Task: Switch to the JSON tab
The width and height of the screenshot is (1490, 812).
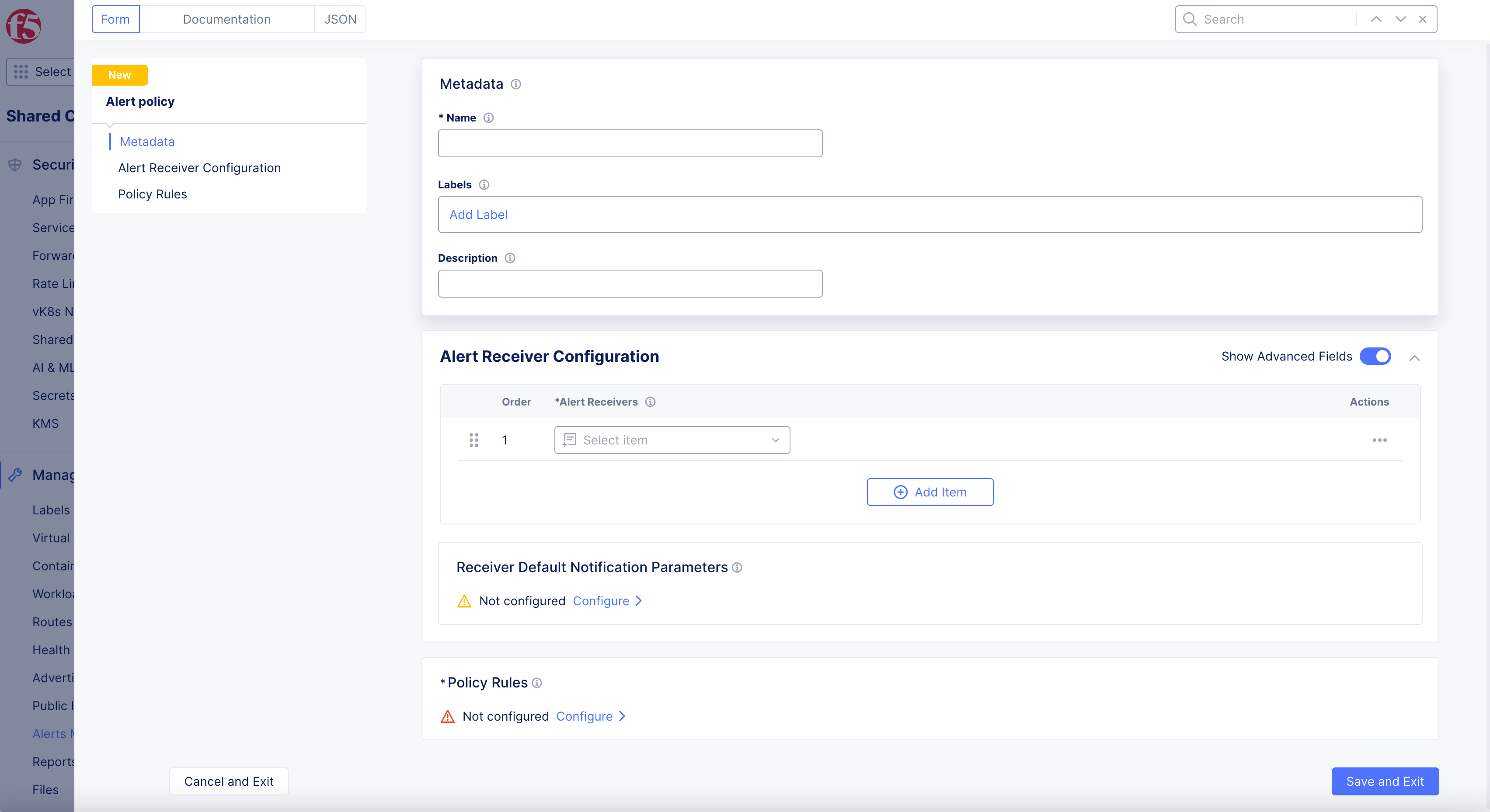Action: pos(340,19)
